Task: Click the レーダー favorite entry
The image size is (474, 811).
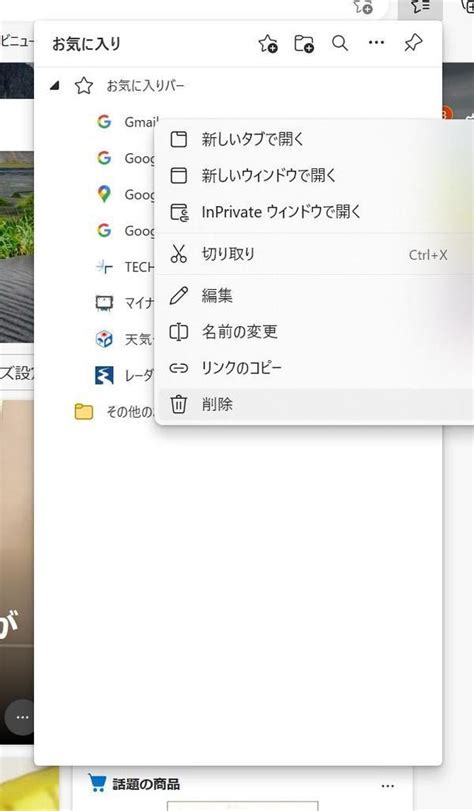Action: coord(125,376)
